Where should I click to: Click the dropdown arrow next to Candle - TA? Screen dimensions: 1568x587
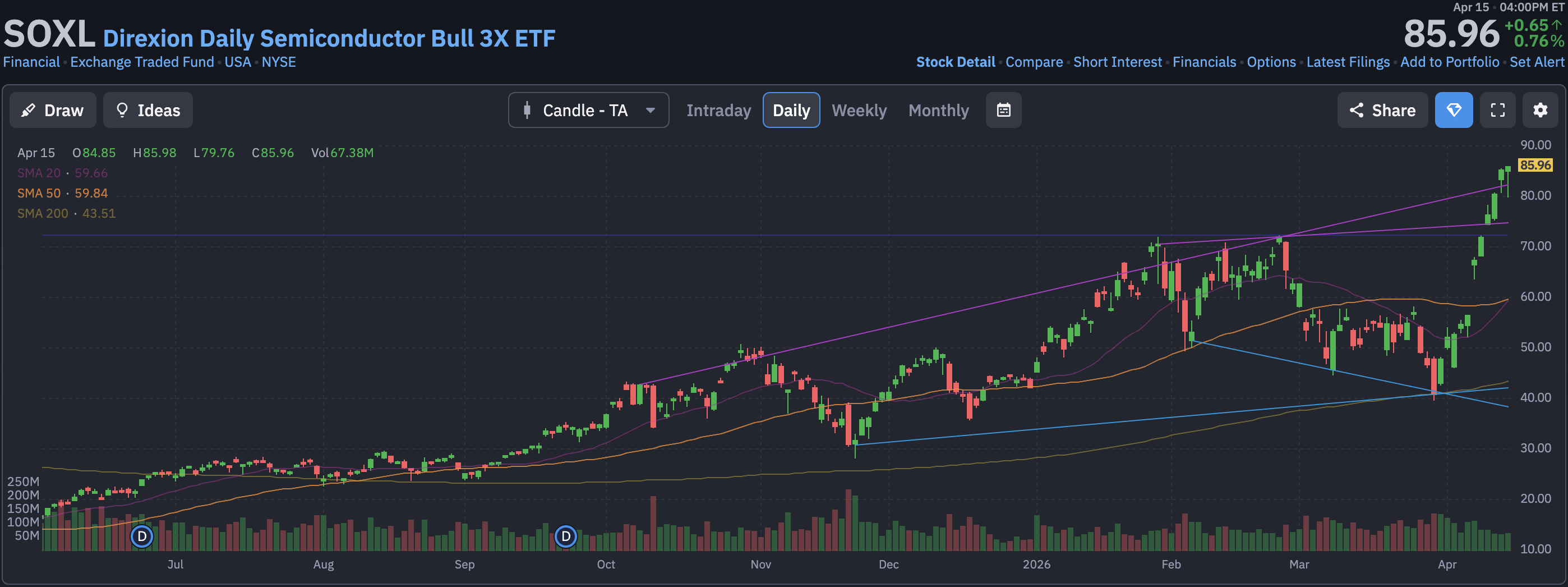tap(650, 110)
